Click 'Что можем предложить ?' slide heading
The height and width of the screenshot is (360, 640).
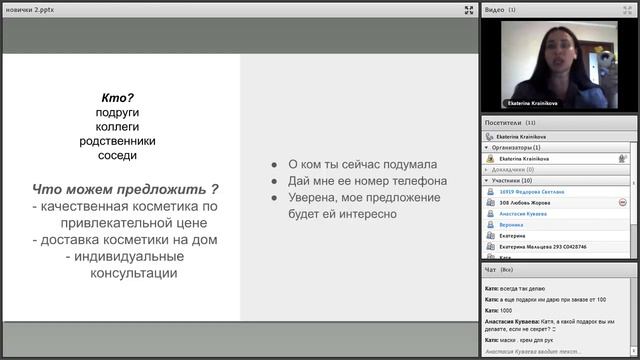[125, 189]
